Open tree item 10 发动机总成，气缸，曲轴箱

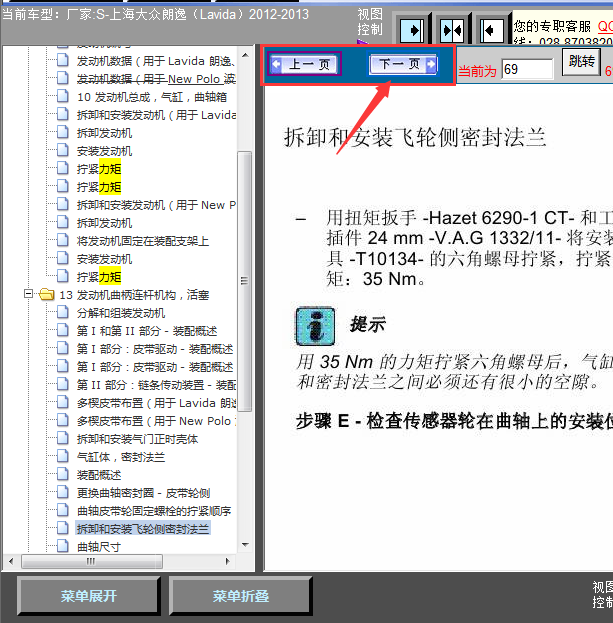coord(152,97)
